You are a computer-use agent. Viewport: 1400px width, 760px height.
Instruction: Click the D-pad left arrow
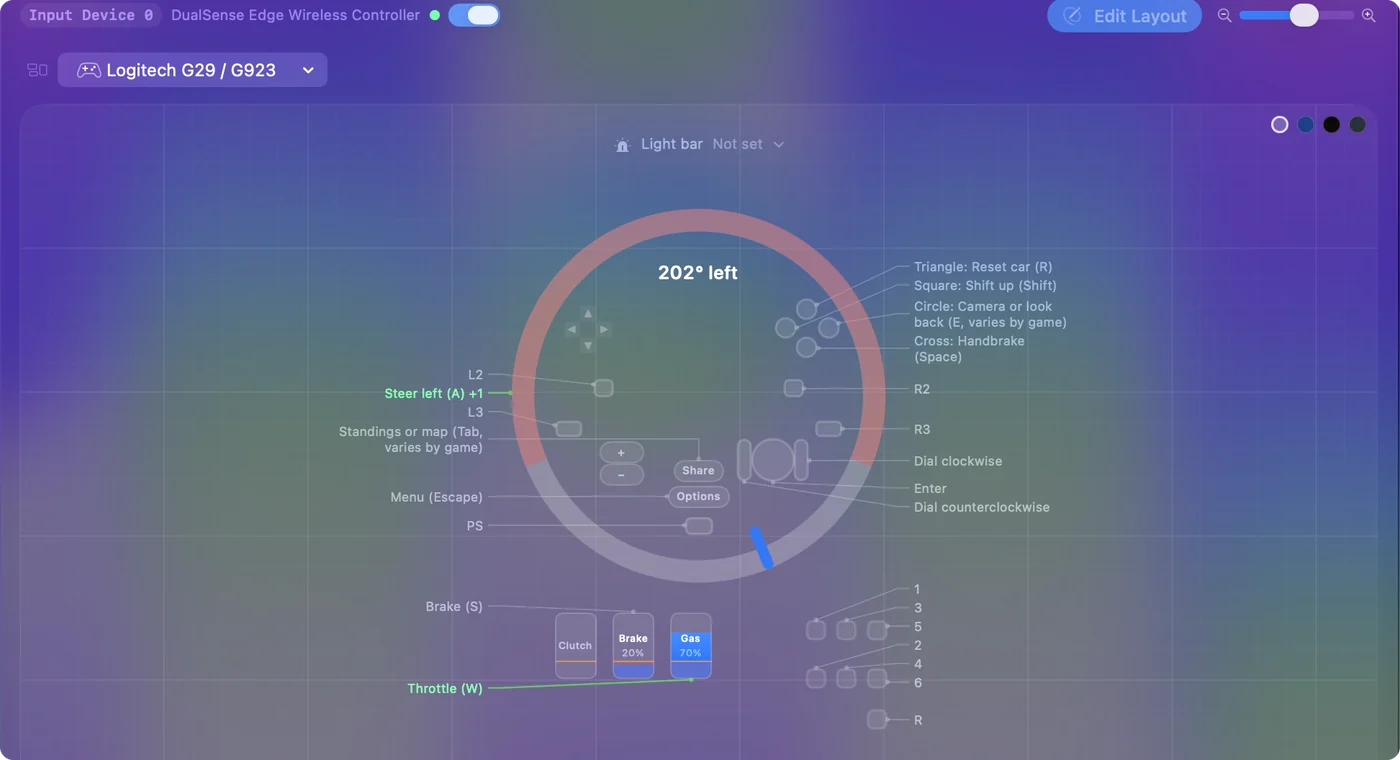point(572,330)
